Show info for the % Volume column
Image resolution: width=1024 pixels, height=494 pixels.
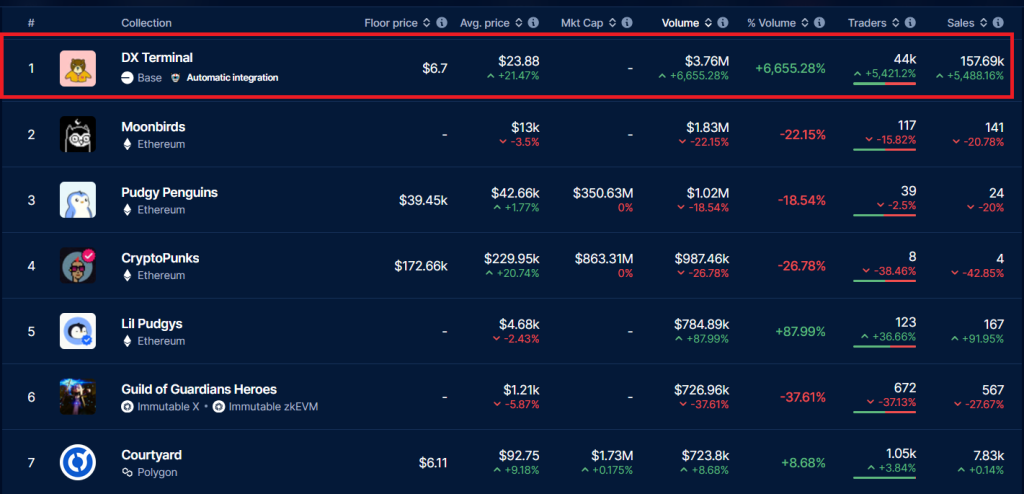point(818,22)
